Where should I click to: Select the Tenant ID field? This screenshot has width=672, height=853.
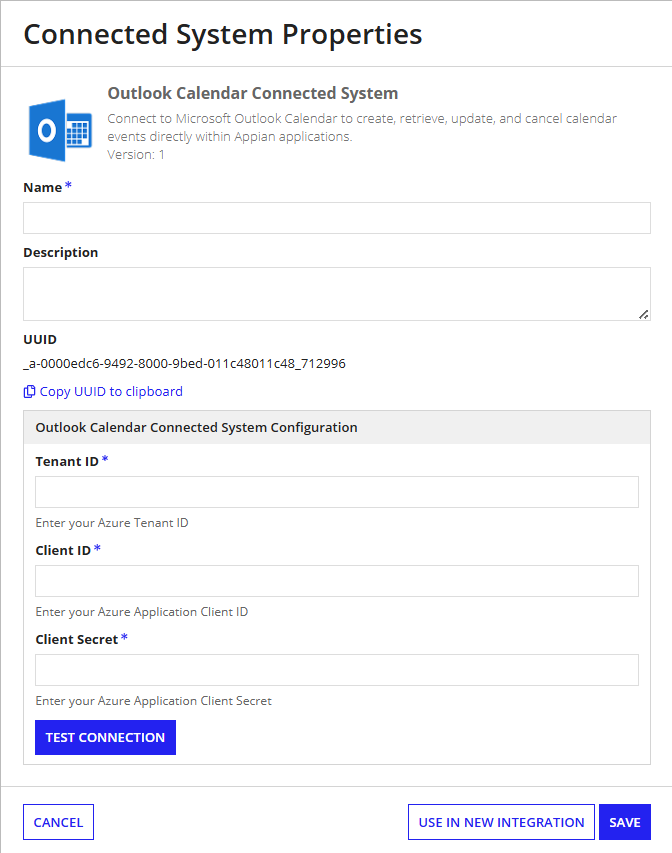pos(337,492)
